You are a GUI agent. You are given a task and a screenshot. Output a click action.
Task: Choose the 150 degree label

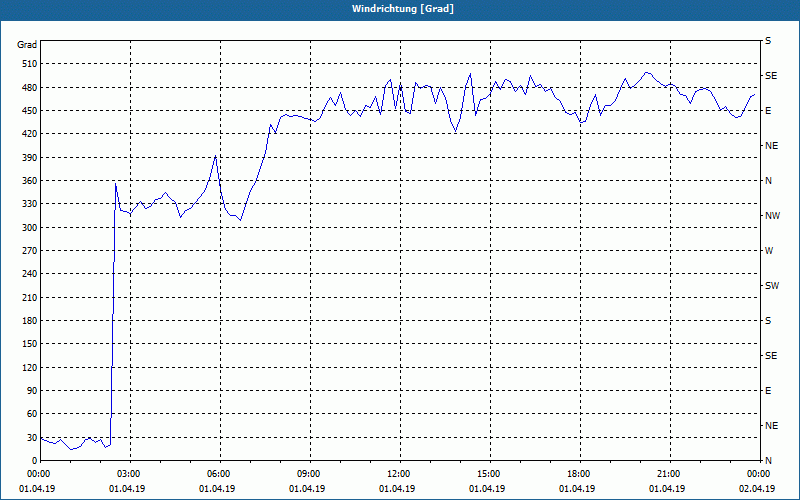(30, 344)
